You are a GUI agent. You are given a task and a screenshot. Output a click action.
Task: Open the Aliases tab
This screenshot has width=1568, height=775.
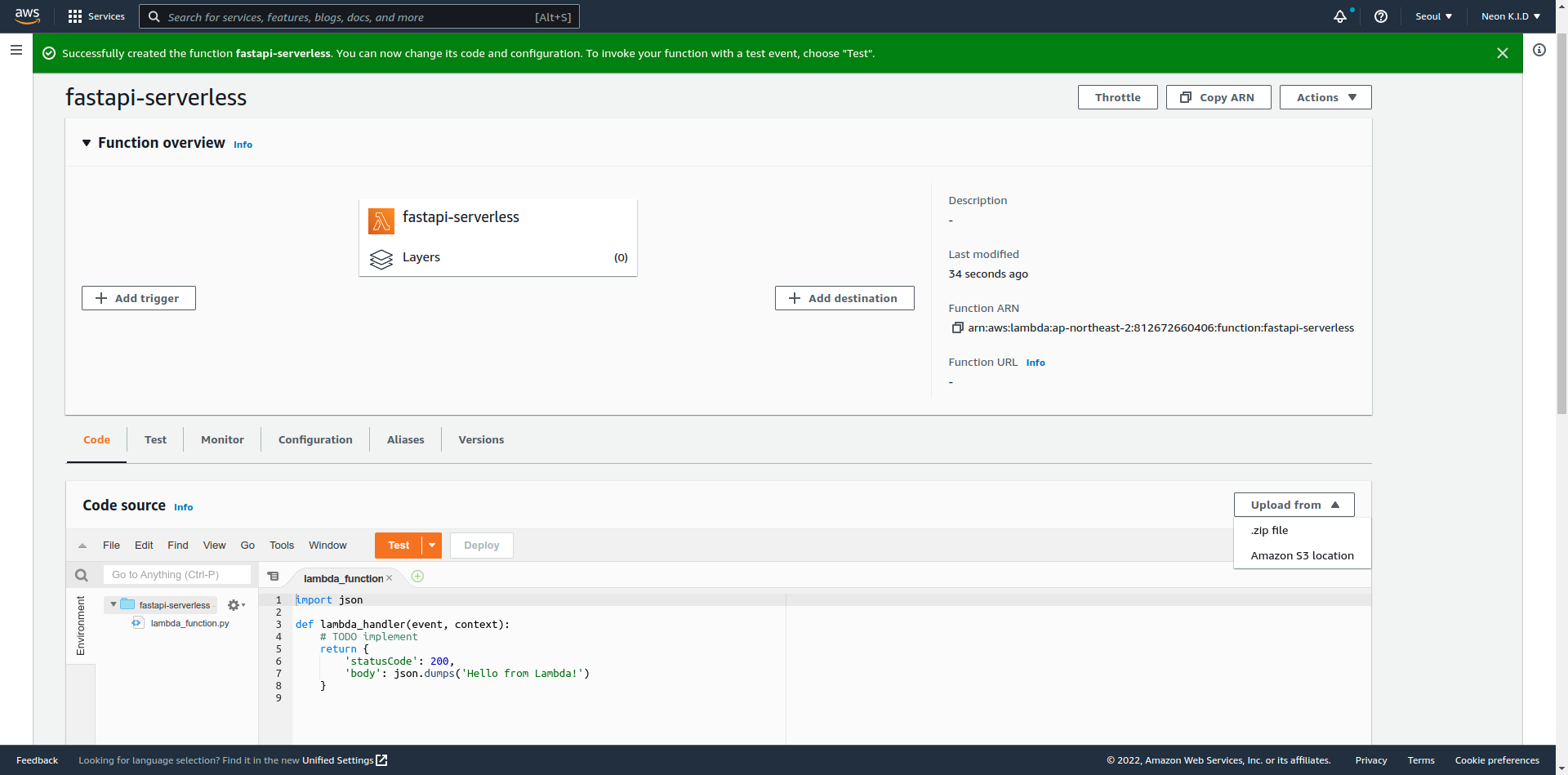click(405, 439)
